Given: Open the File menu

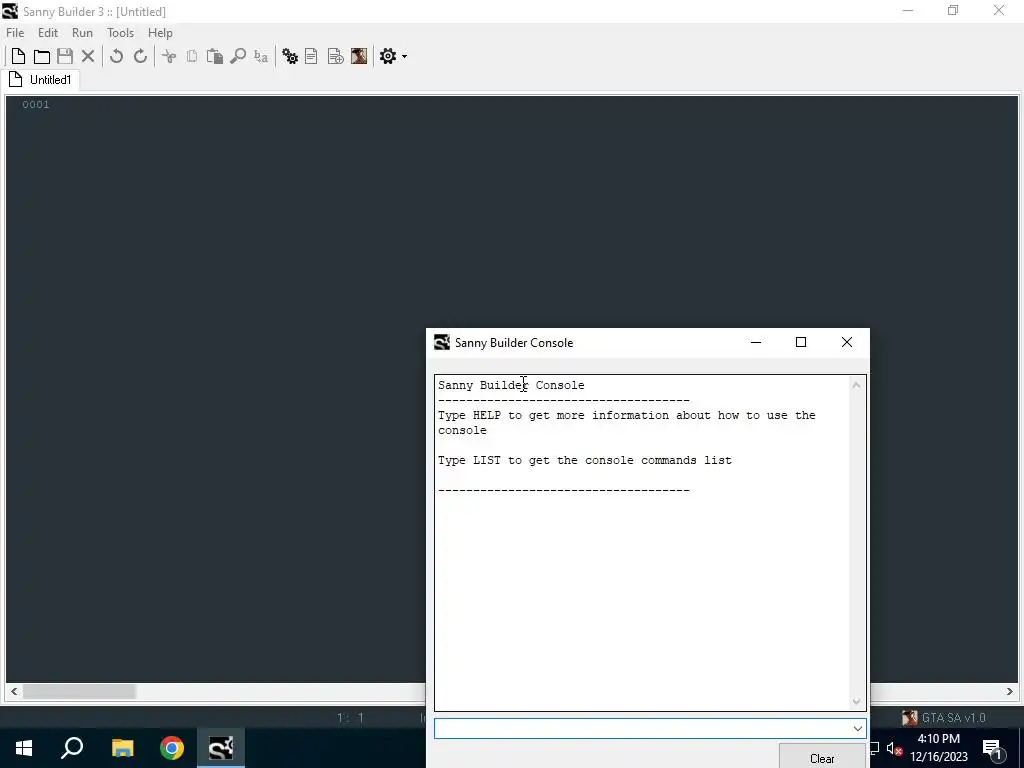Looking at the screenshot, I should click(x=15, y=33).
